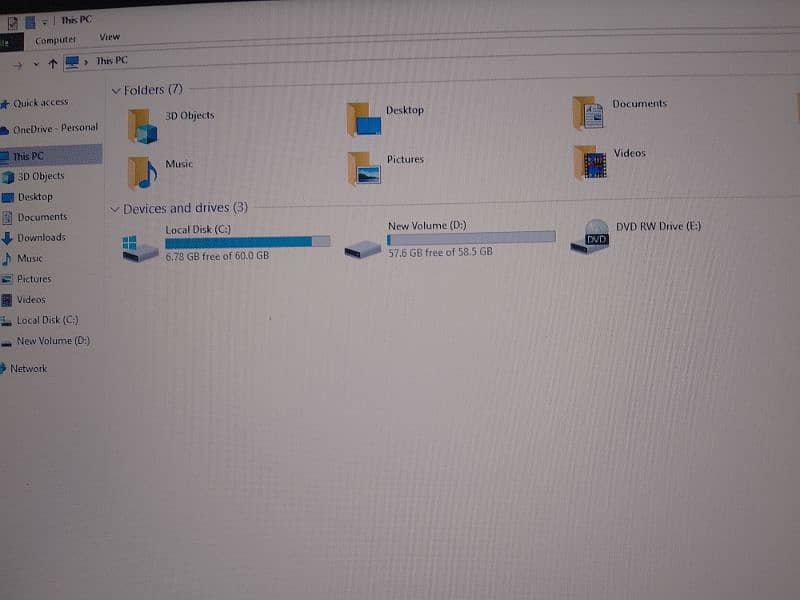Open the Computer ribbon tab

[55, 40]
